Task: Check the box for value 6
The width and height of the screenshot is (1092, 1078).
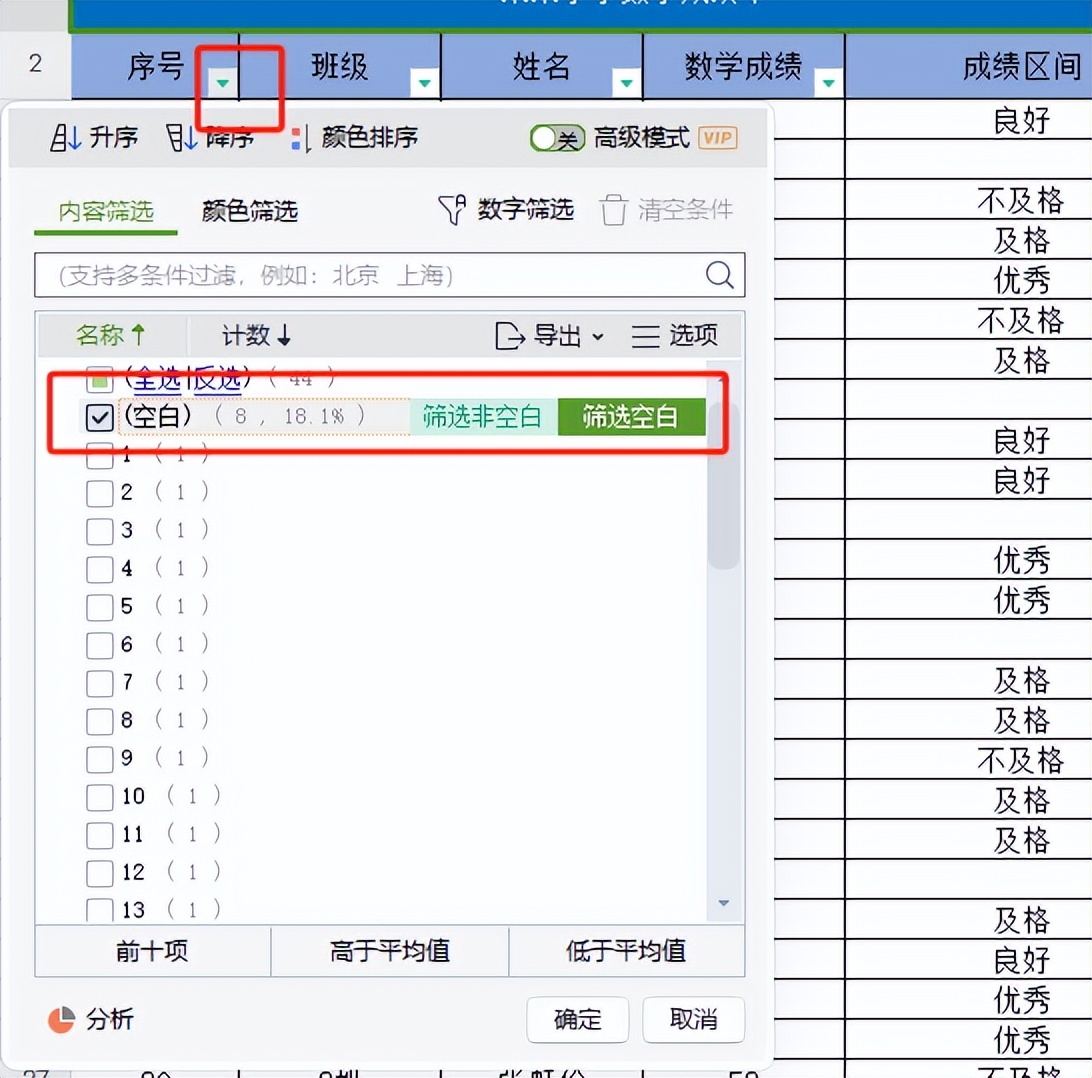Action: tap(100, 645)
